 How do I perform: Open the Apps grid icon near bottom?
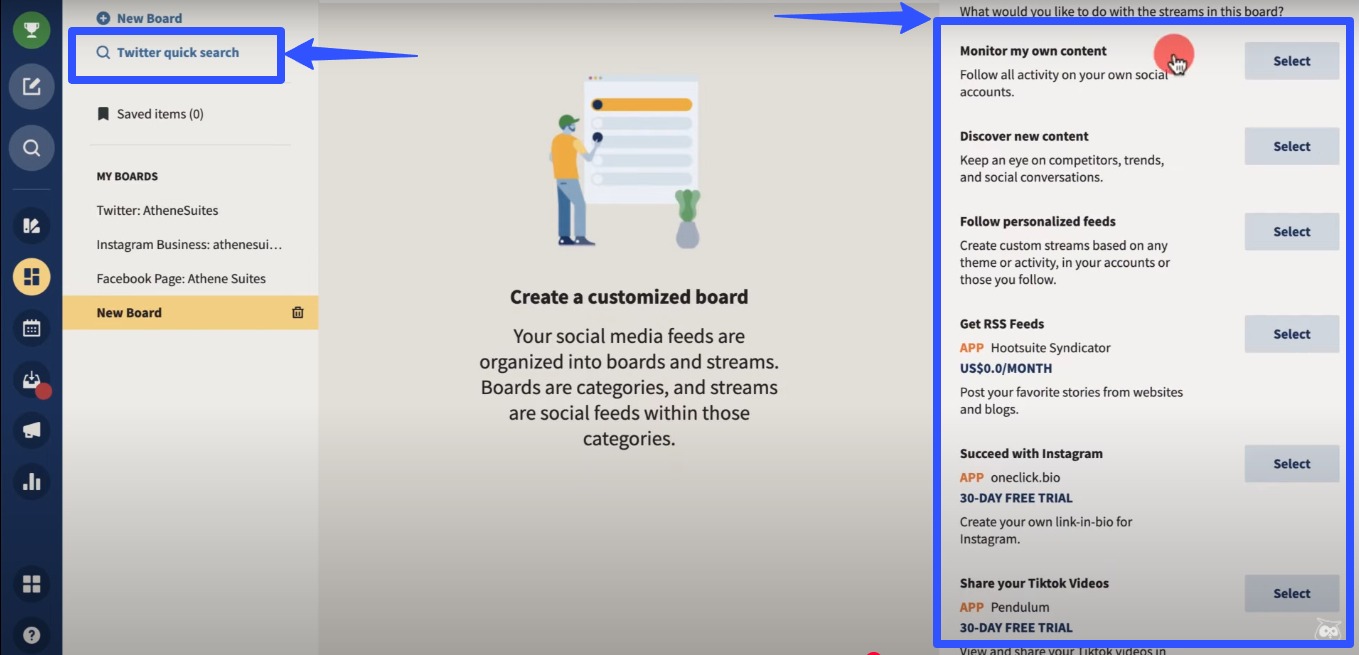click(31, 583)
